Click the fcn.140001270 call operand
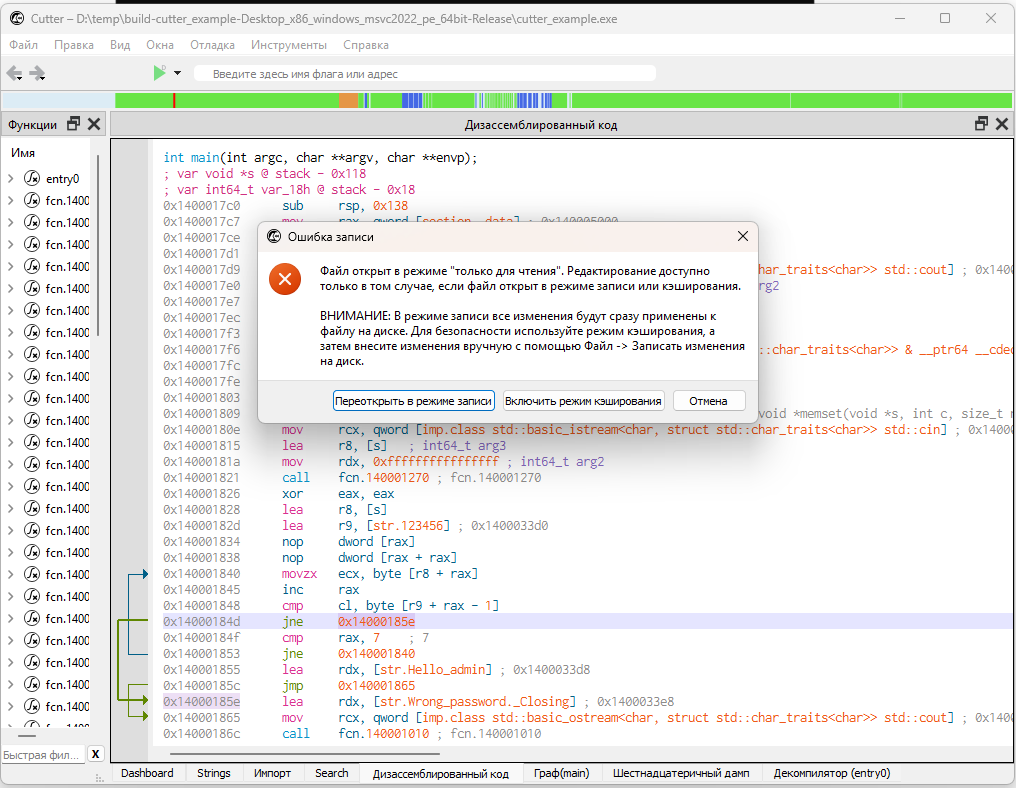Image resolution: width=1016 pixels, height=788 pixels. click(x=384, y=478)
